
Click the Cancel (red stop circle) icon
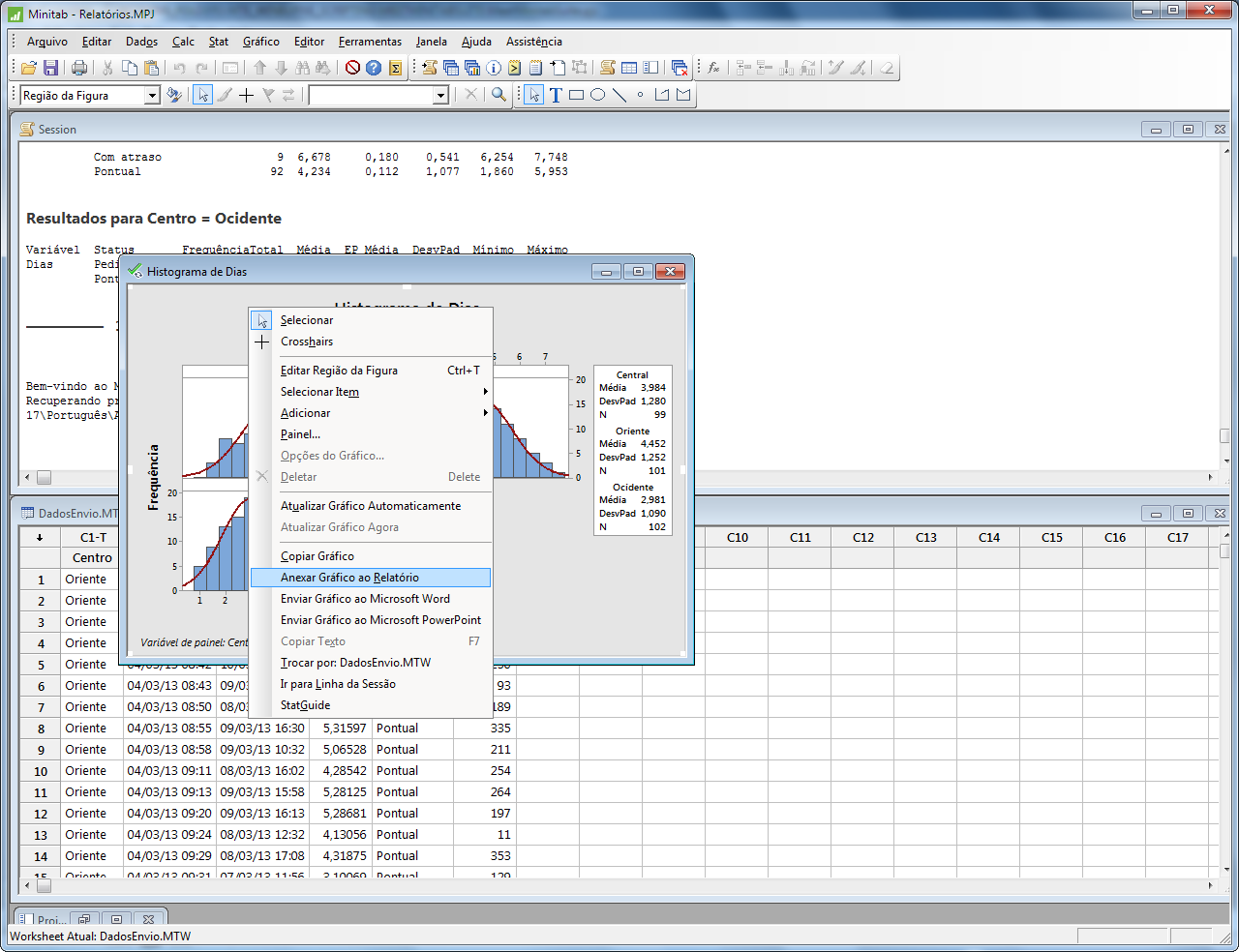[352, 68]
